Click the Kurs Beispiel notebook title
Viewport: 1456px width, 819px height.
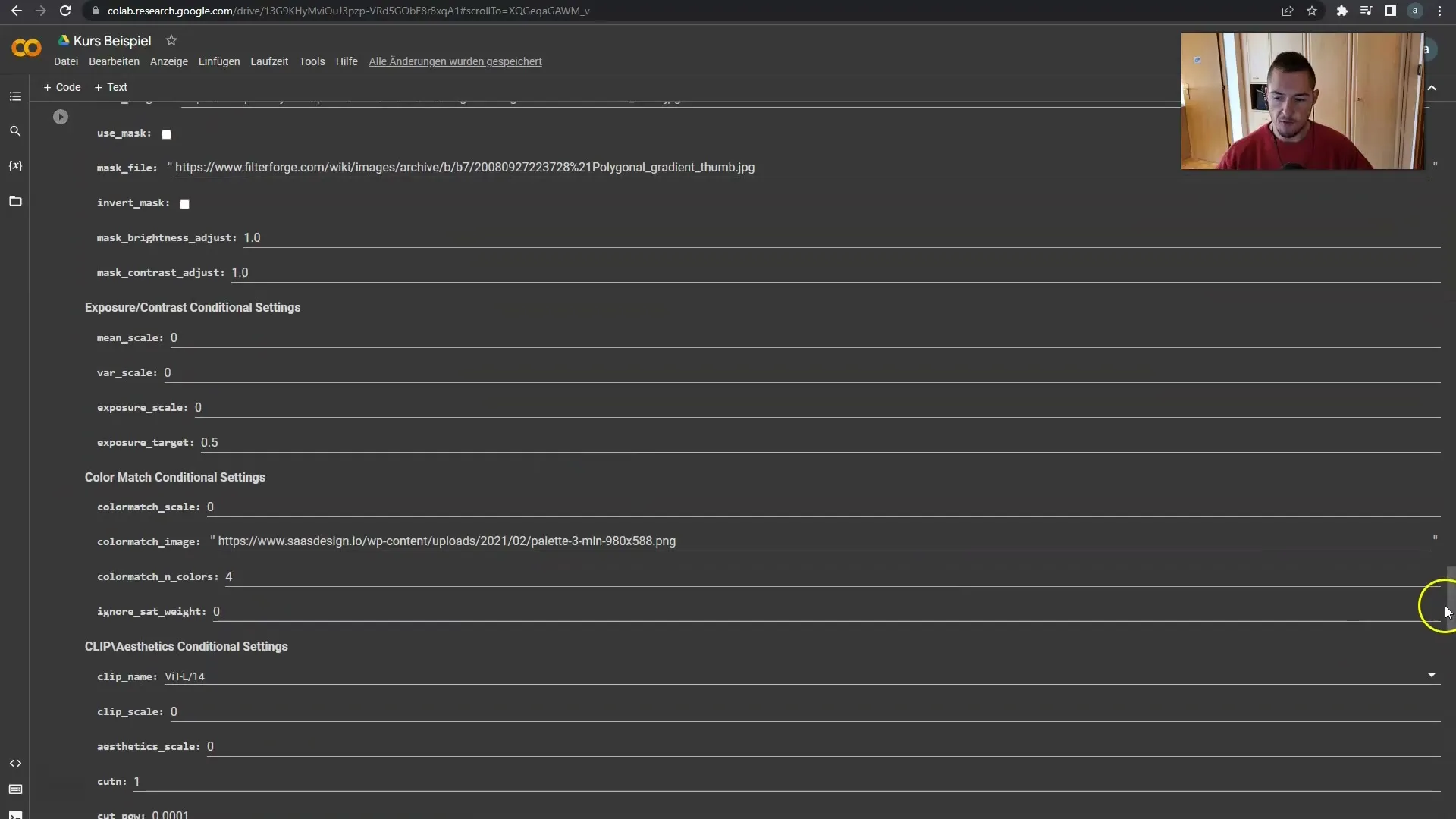tap(112, 41)
